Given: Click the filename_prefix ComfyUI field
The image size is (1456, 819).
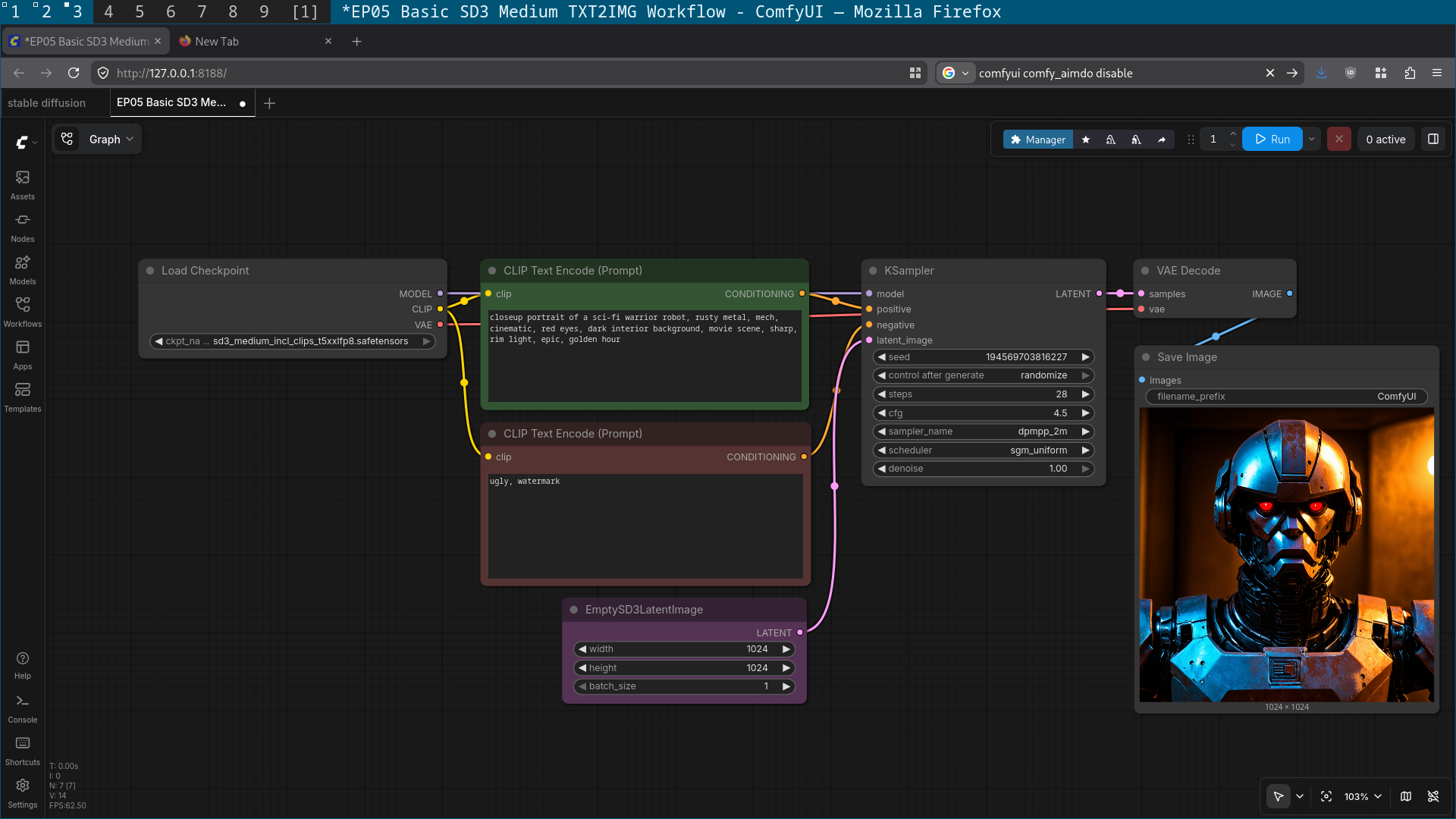Looking at the screenshot, I should click(1286, 397).
